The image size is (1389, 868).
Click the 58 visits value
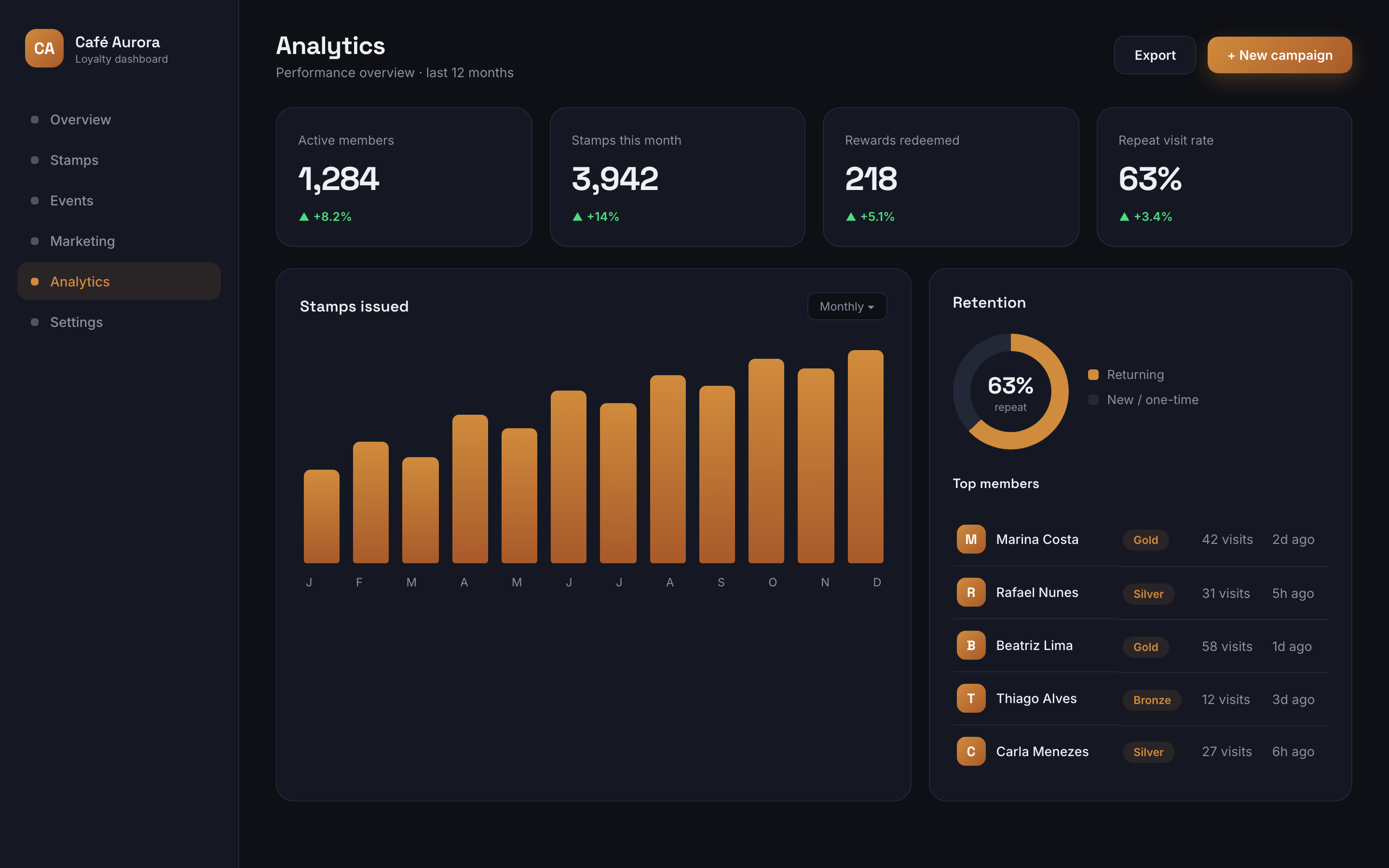1227,646
